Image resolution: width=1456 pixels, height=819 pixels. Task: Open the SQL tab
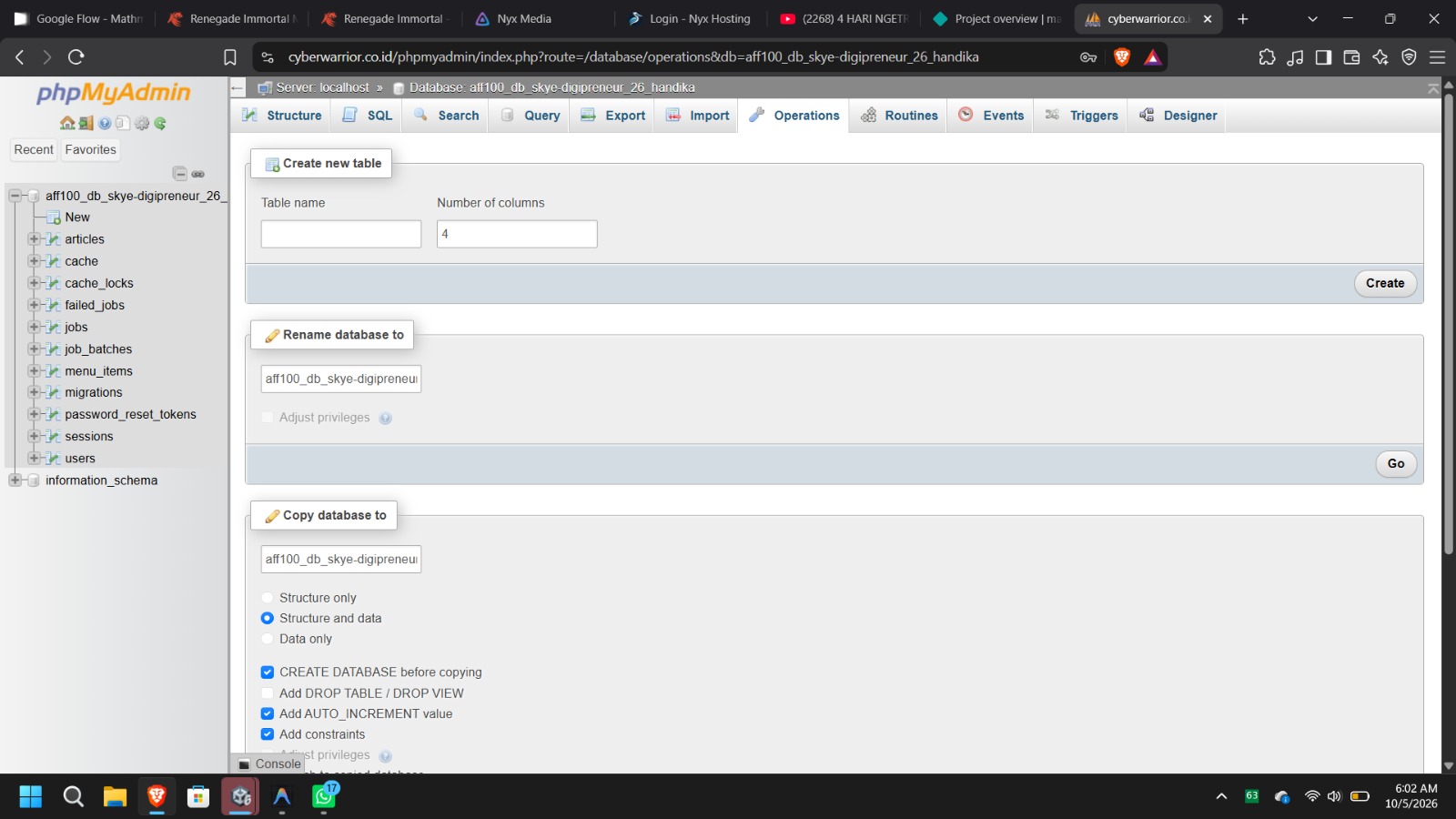click(368, 116)
